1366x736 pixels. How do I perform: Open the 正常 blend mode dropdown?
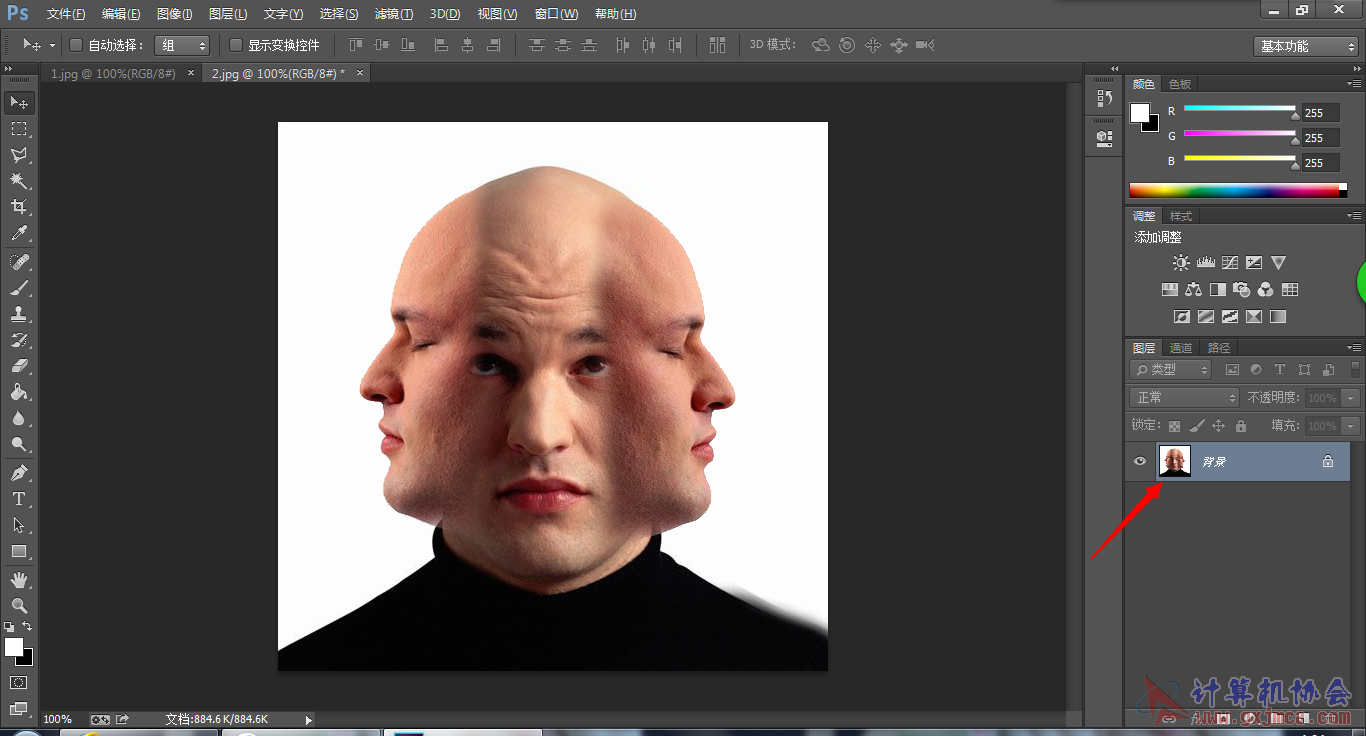(1184, 398)
